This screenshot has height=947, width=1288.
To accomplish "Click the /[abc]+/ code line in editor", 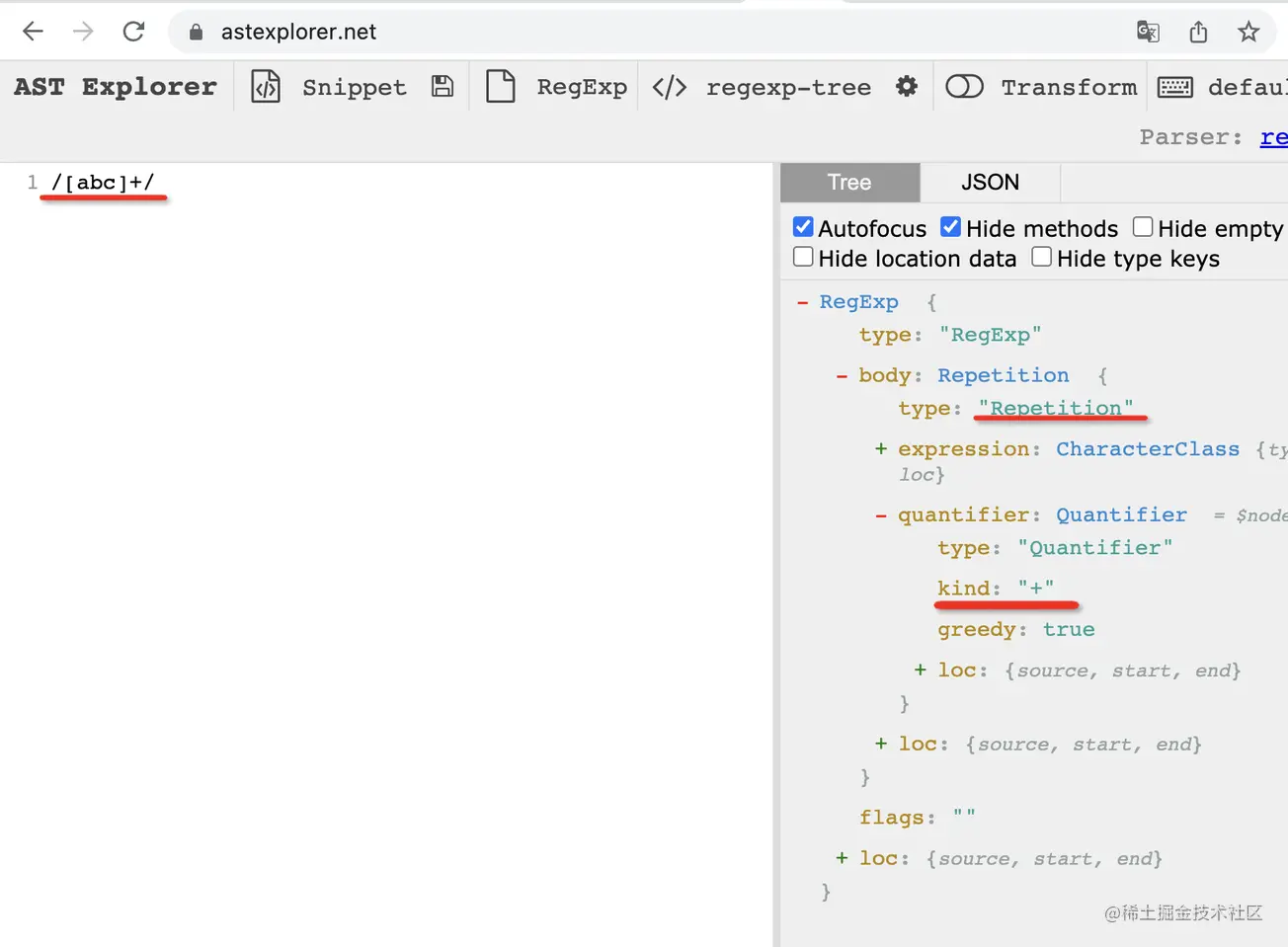I will click(103, 183).
